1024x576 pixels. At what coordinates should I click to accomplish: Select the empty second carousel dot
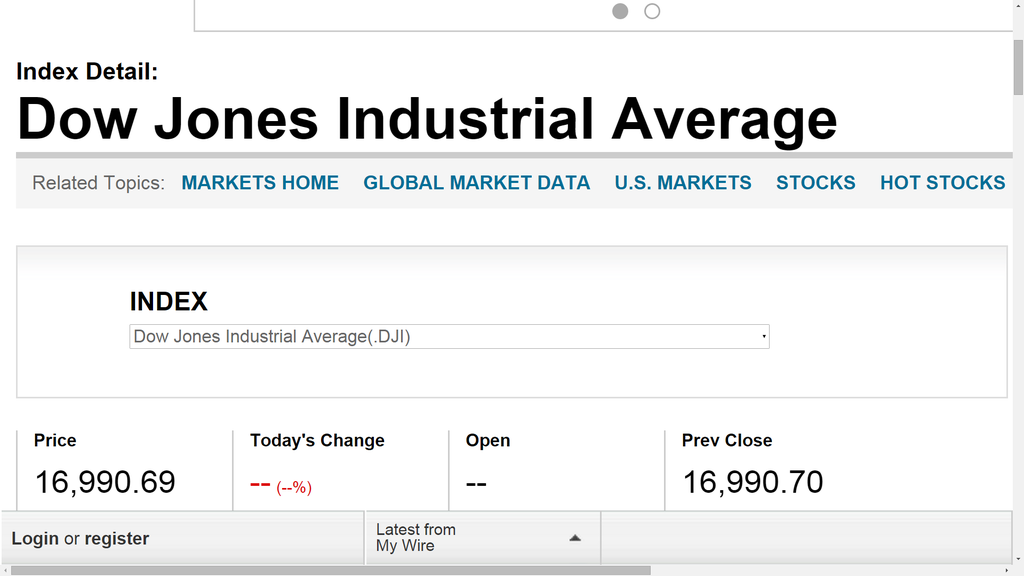pos(652,11)
